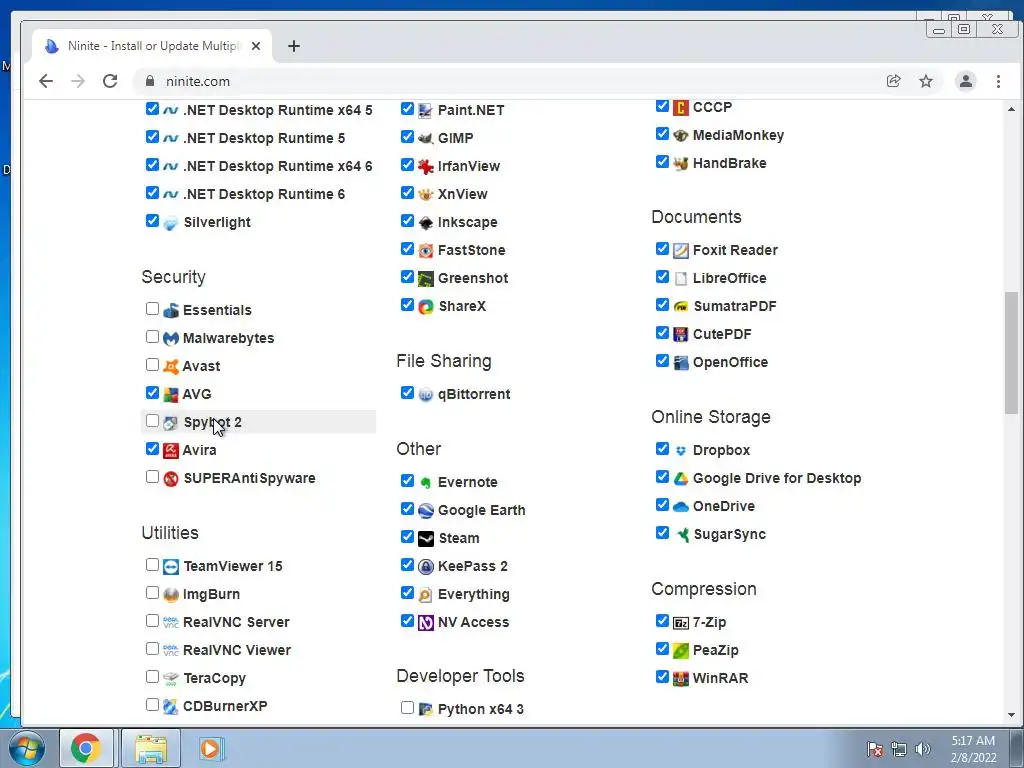Image resolution: width=1024 pixels, height=768 pixels.
Task: Click the Dropbox icon
Action: coord(680,451)
